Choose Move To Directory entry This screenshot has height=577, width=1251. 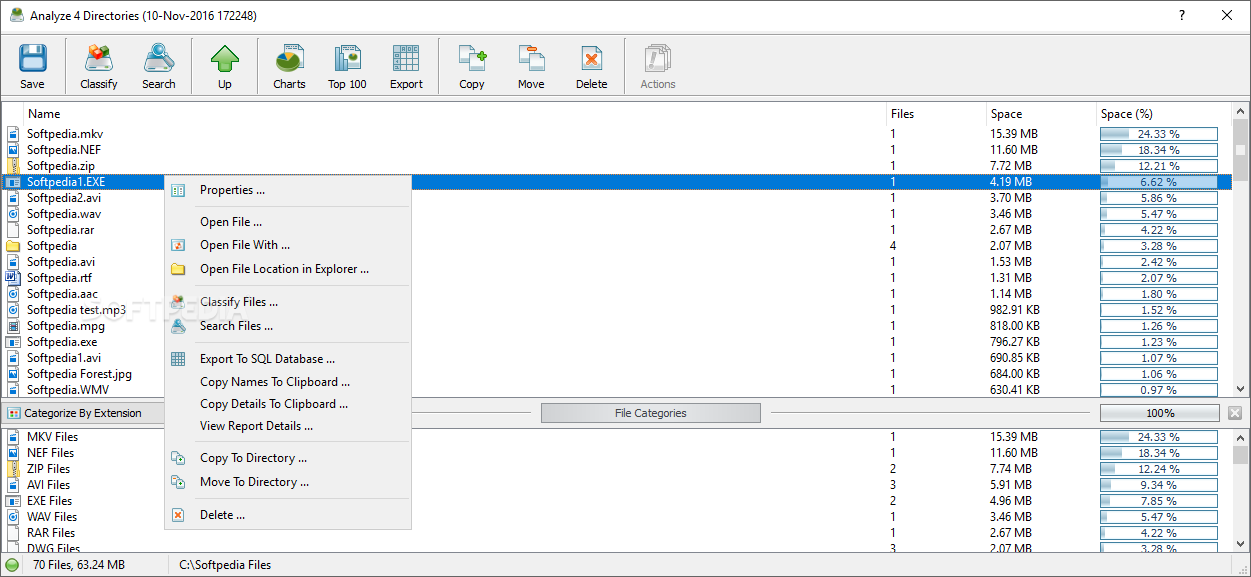(x=288, y=482)
